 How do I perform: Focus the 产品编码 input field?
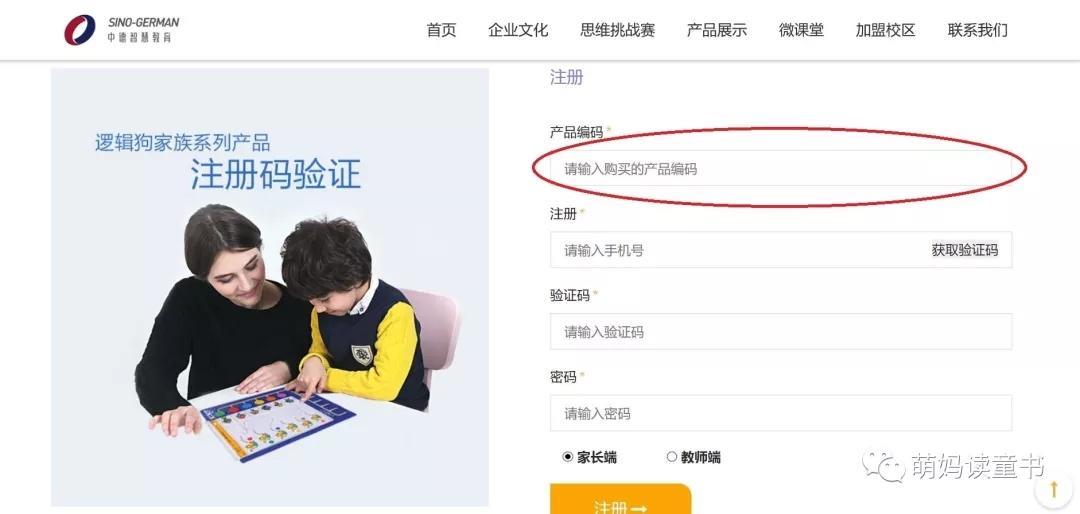[781, 169]
